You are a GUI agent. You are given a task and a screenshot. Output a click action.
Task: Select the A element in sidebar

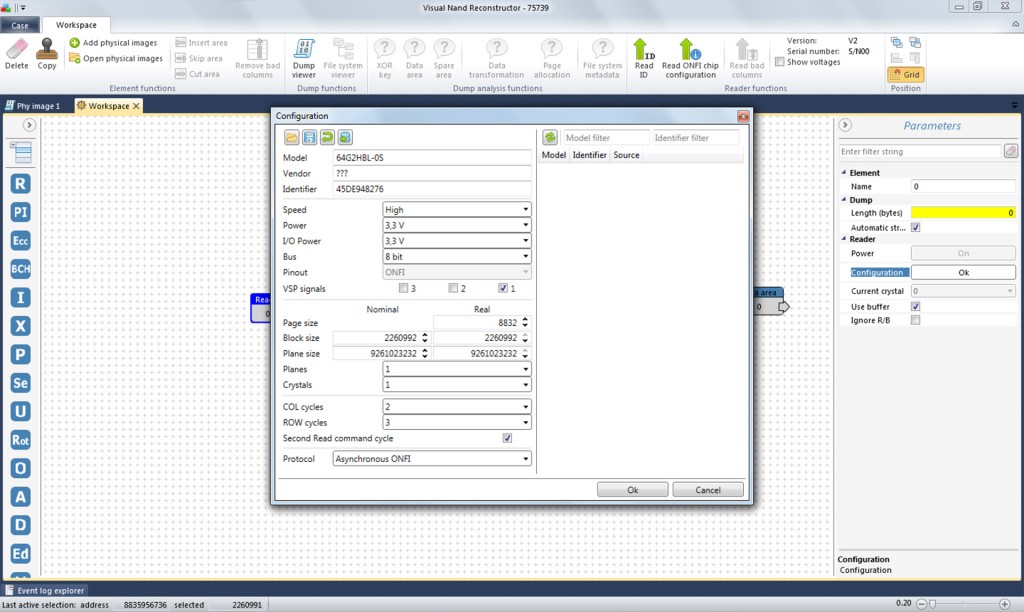(20, 497)
